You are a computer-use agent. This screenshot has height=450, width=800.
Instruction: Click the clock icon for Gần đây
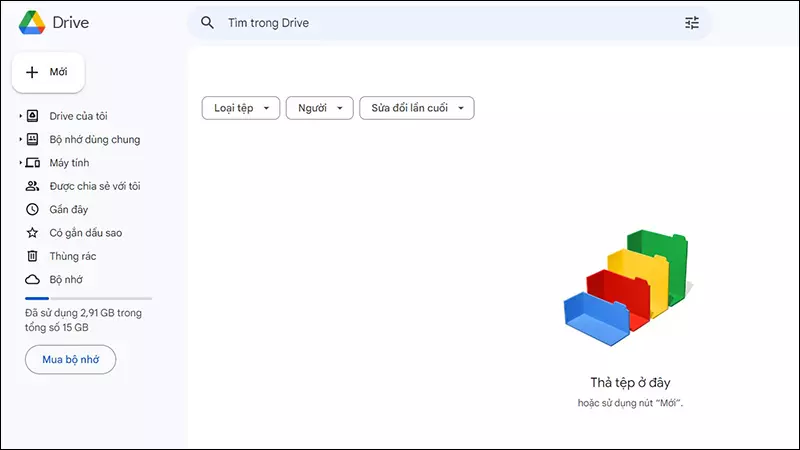click(x=32, y=210)
